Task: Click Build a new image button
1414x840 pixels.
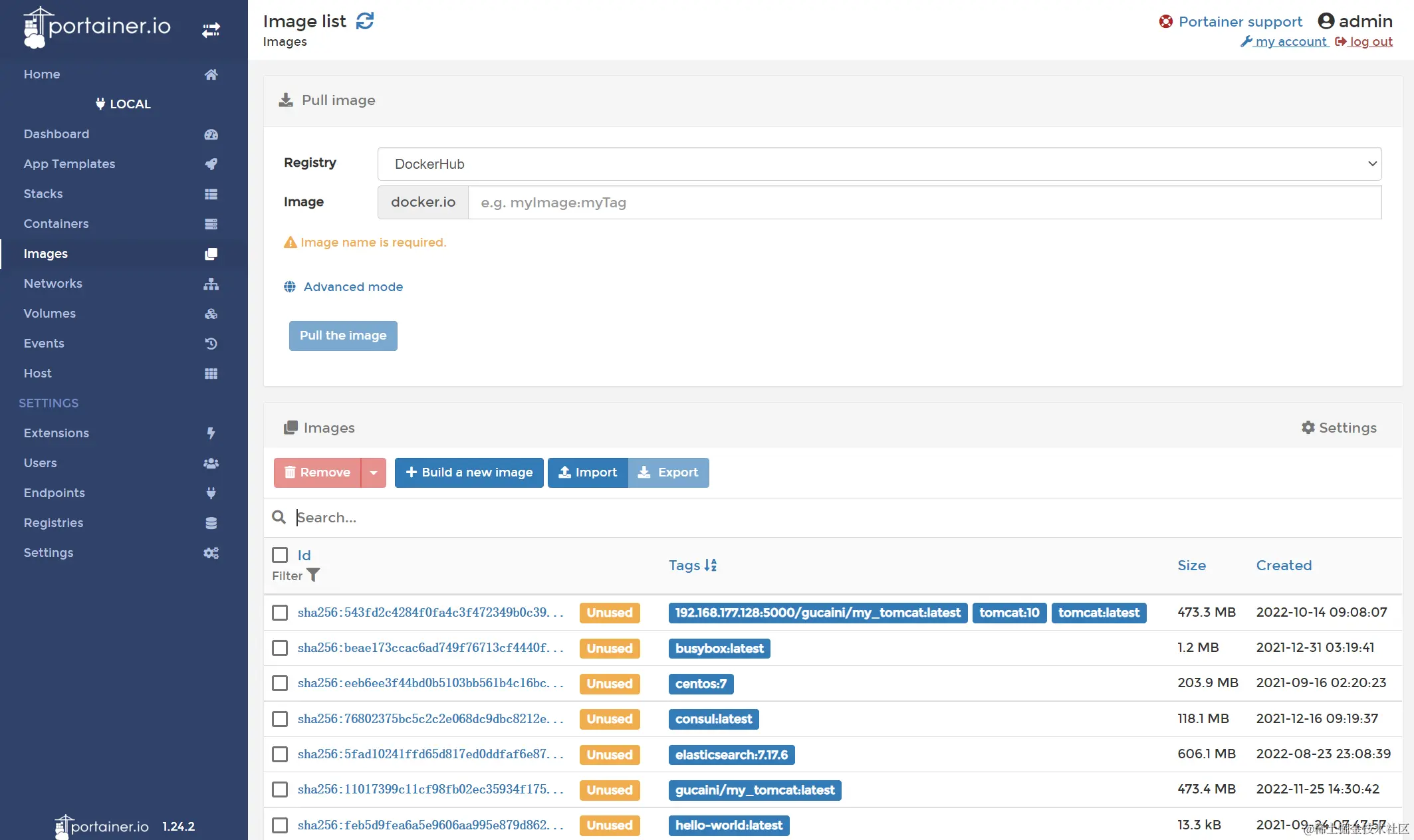Action: point(469,472)
